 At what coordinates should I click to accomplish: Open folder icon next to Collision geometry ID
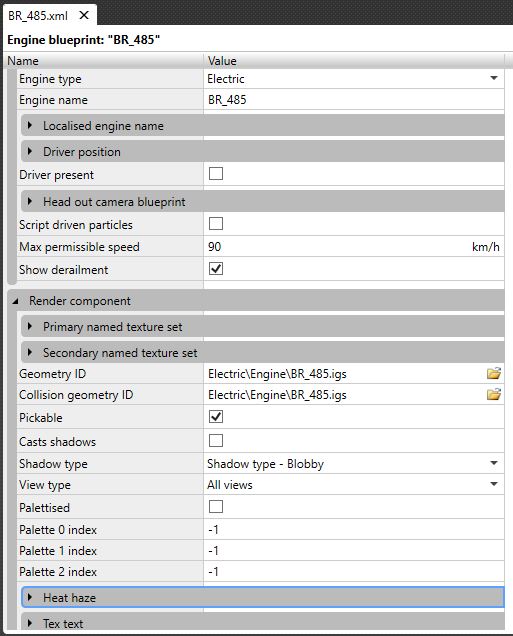494,394
